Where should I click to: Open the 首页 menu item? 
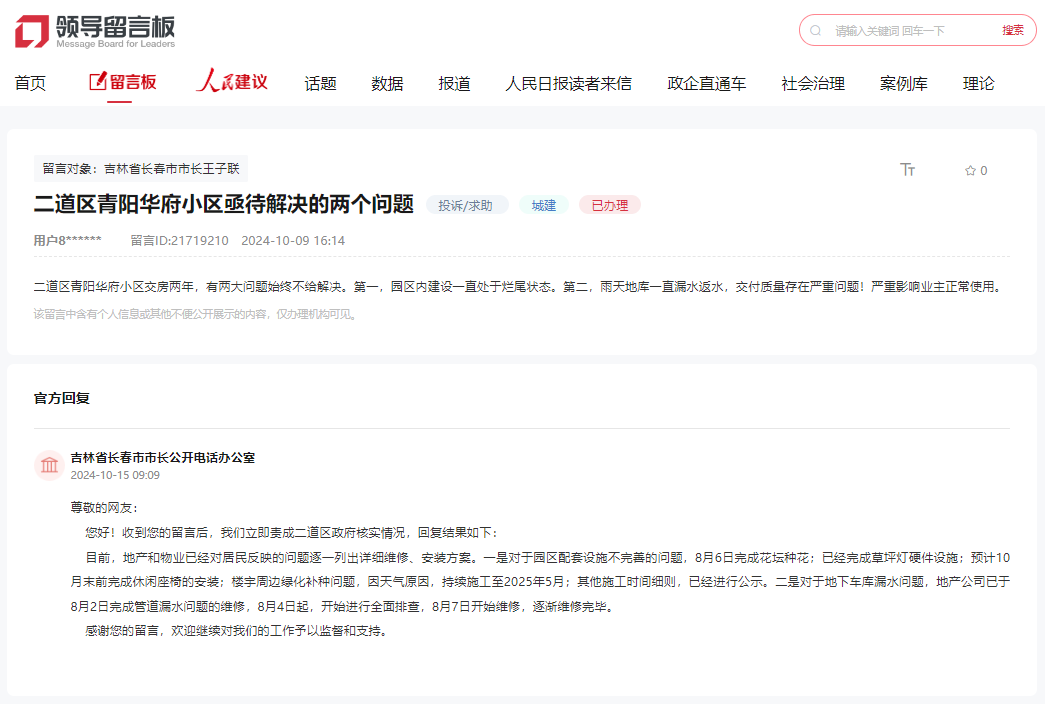pyautogui.click(x=29, y=83)
